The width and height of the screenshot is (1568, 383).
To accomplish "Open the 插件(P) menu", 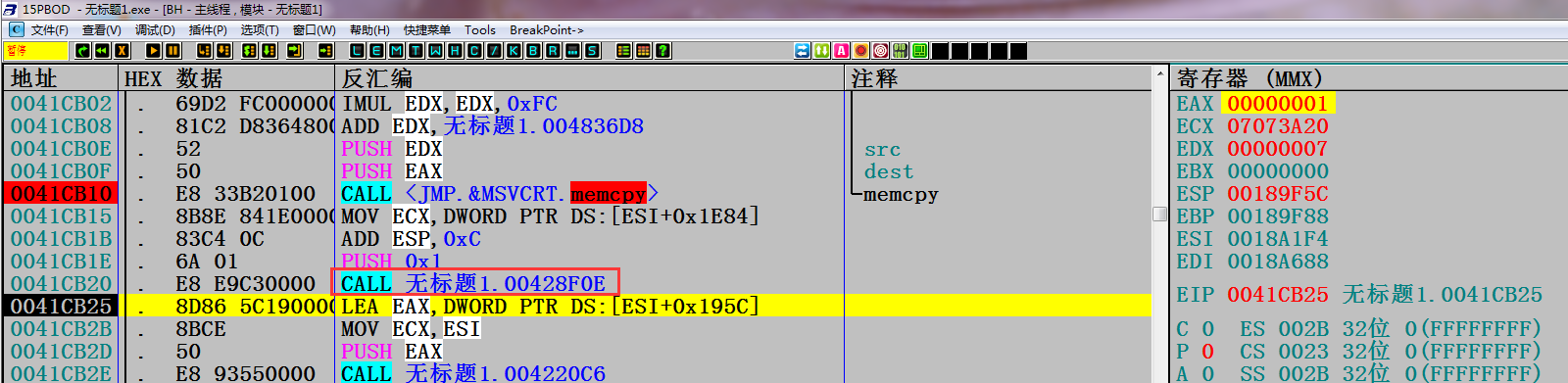I will click(208, 29).
